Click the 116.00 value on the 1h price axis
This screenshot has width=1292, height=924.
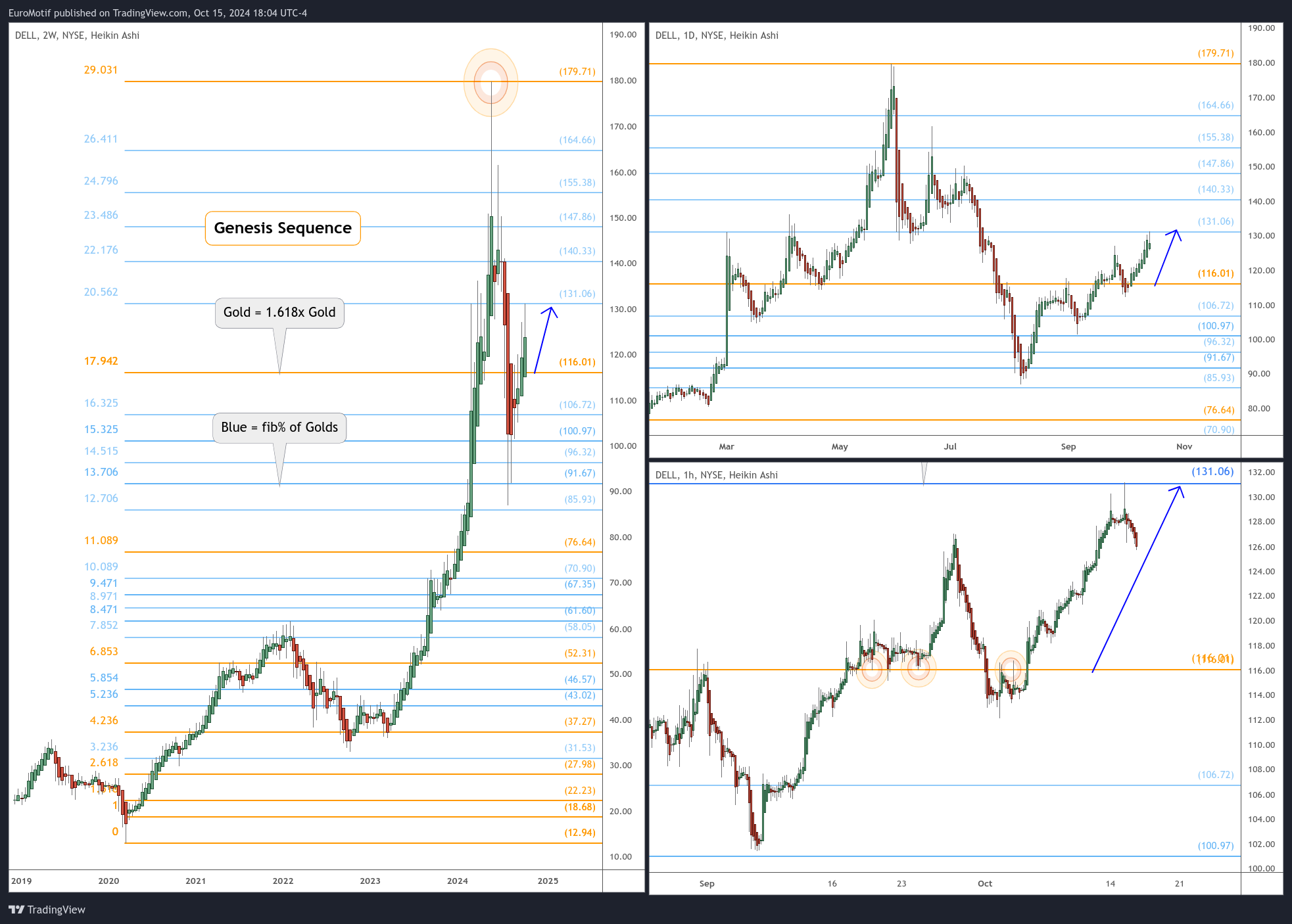pyautogui.click(x=1262, y=671)
